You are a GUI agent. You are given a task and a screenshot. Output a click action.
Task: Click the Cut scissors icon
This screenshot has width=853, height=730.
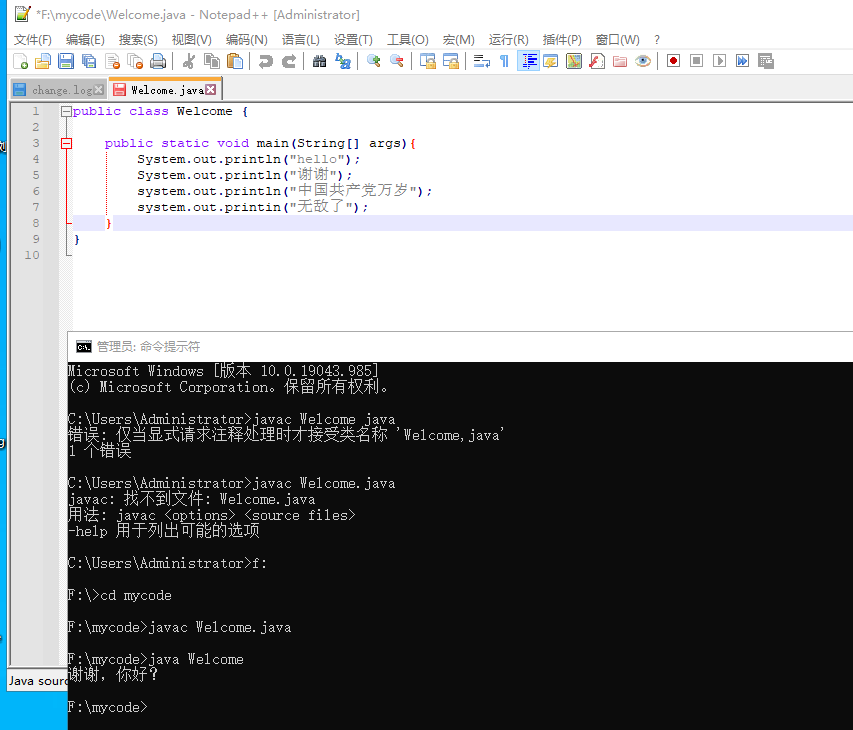pos(189,61)
